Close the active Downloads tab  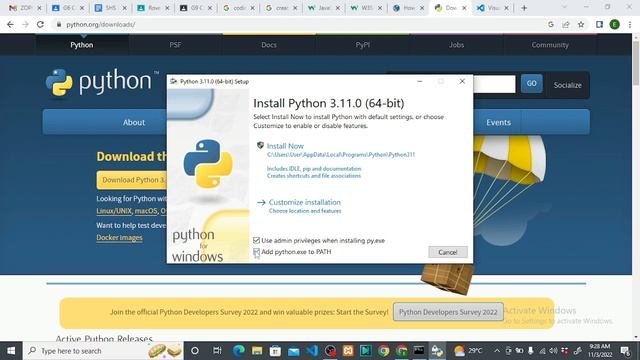pyautogui.click(x=464, y=8)
